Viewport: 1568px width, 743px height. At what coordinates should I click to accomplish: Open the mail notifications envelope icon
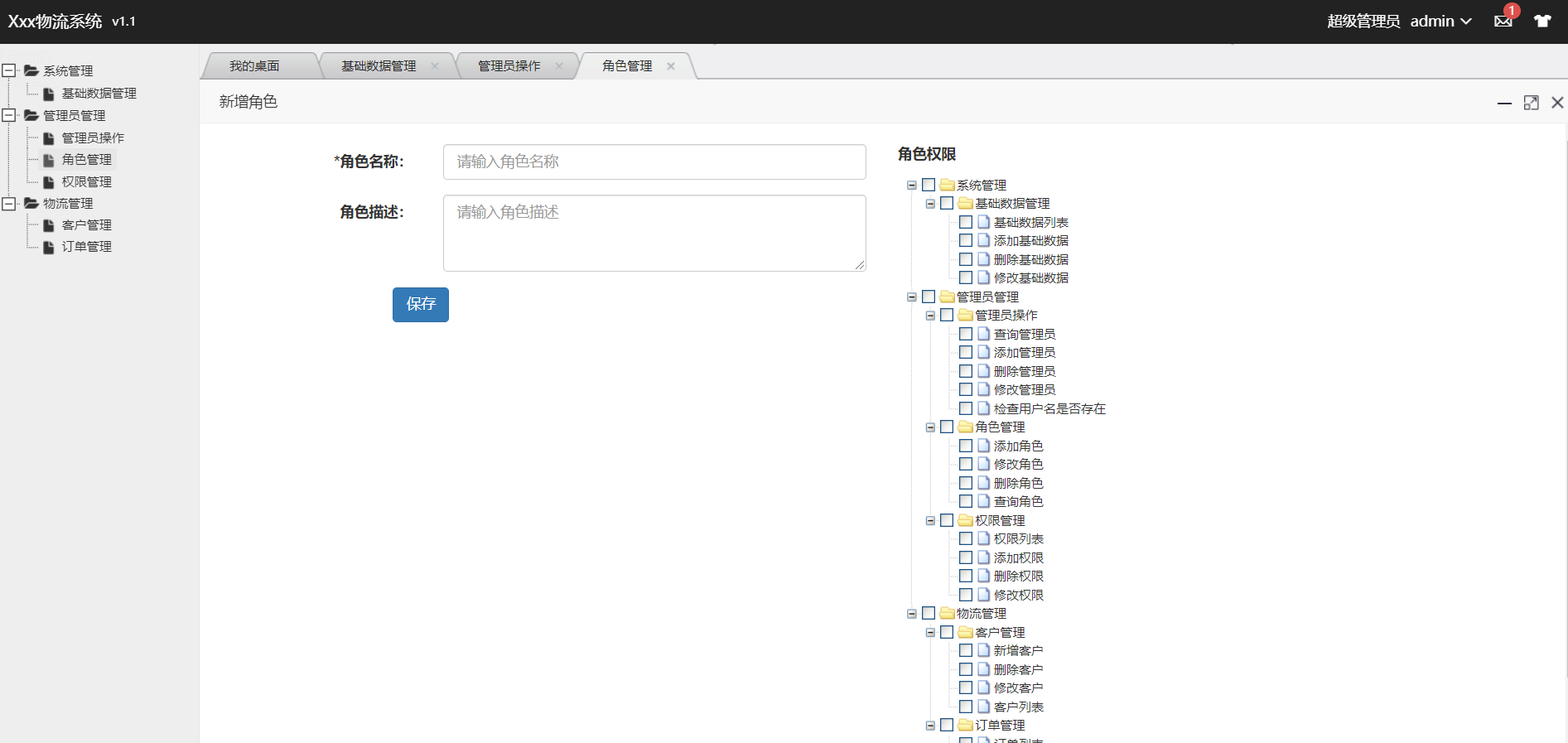(x=1503, y=22)
